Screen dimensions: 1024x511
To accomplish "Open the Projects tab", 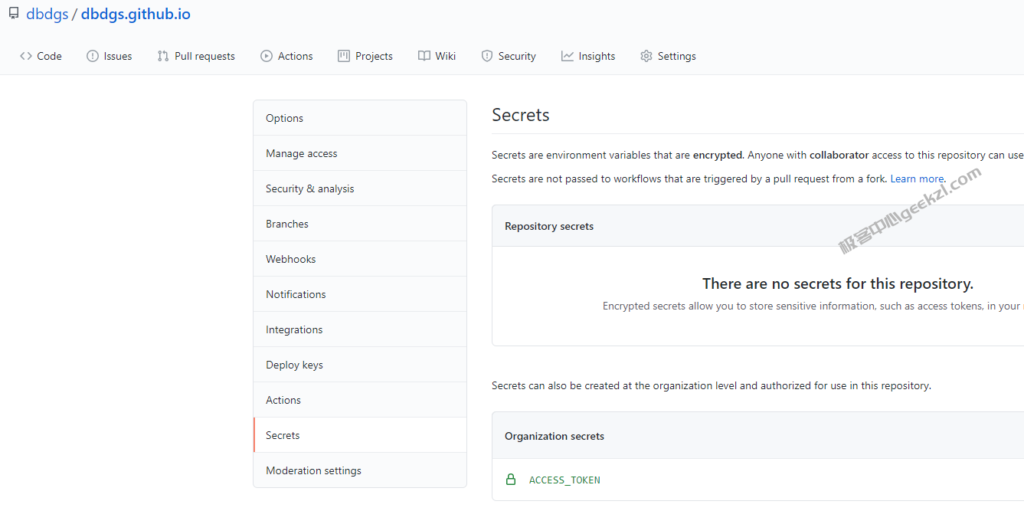I will (x=366, y=56).
